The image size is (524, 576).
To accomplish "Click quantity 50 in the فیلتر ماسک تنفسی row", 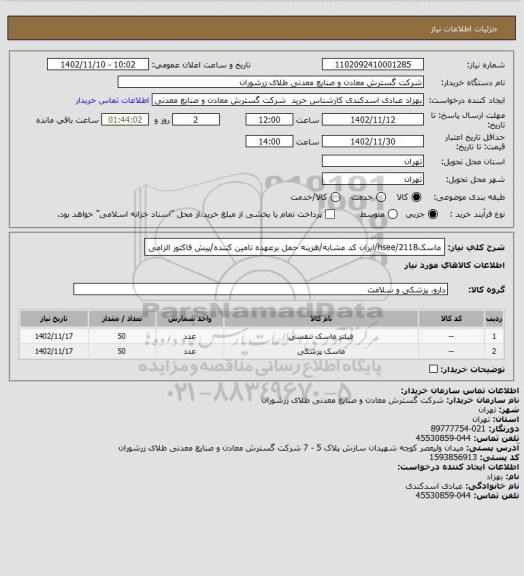I will coord(122,336).
